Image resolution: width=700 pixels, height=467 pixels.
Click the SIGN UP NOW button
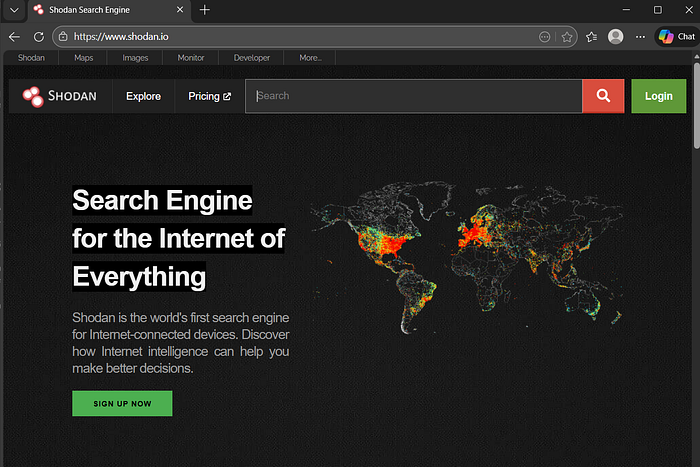122,404
